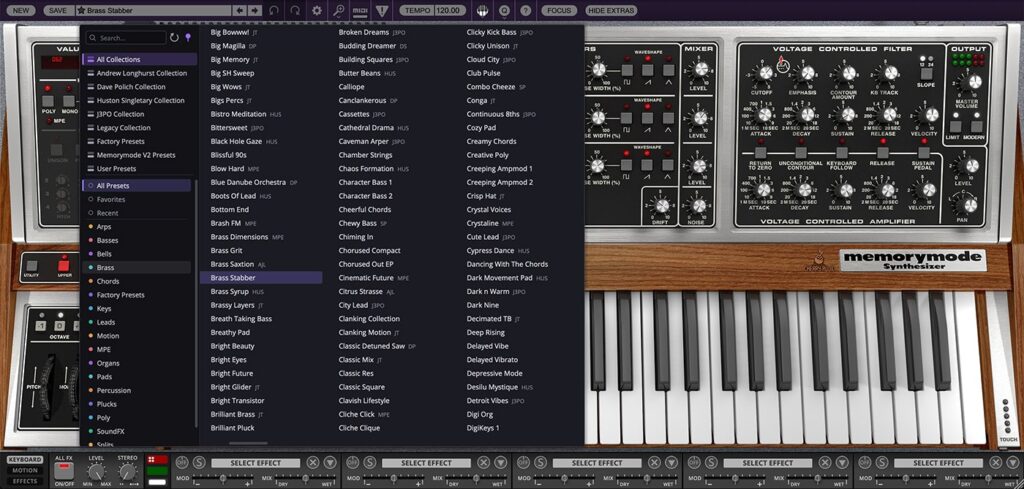
Task: Click the X remove icon of second effect slot
Action: [x=483, y=462]
